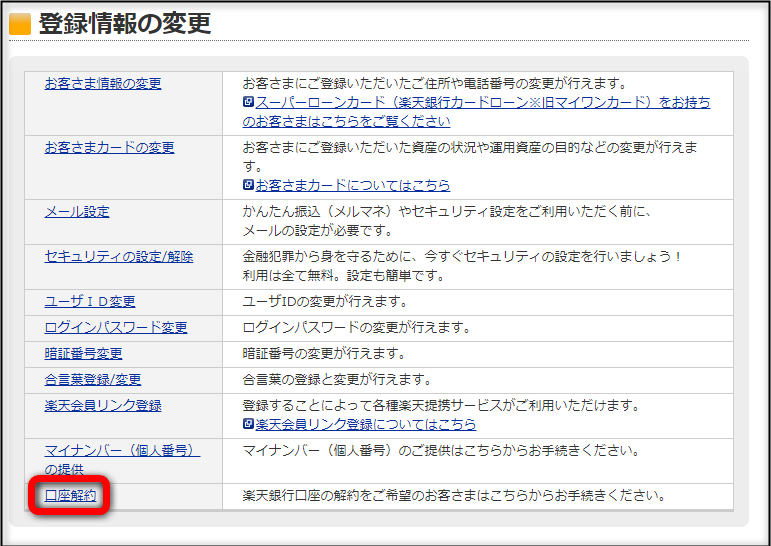
Task: Go to 楽天会員リンク登録
Action: pyautogui.click(x=103, y=406)
